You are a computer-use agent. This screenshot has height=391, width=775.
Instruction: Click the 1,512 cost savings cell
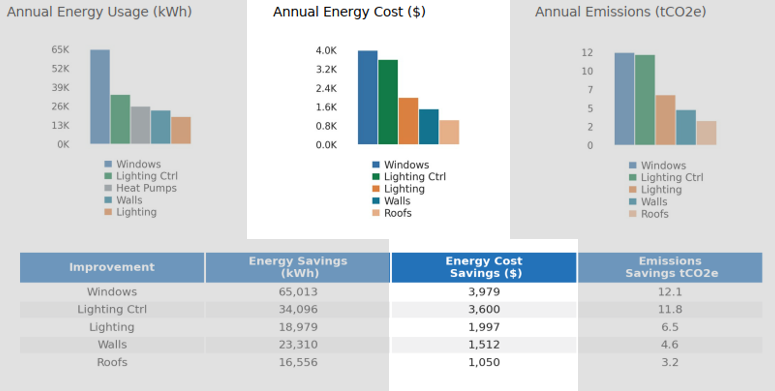click(484, 345)
